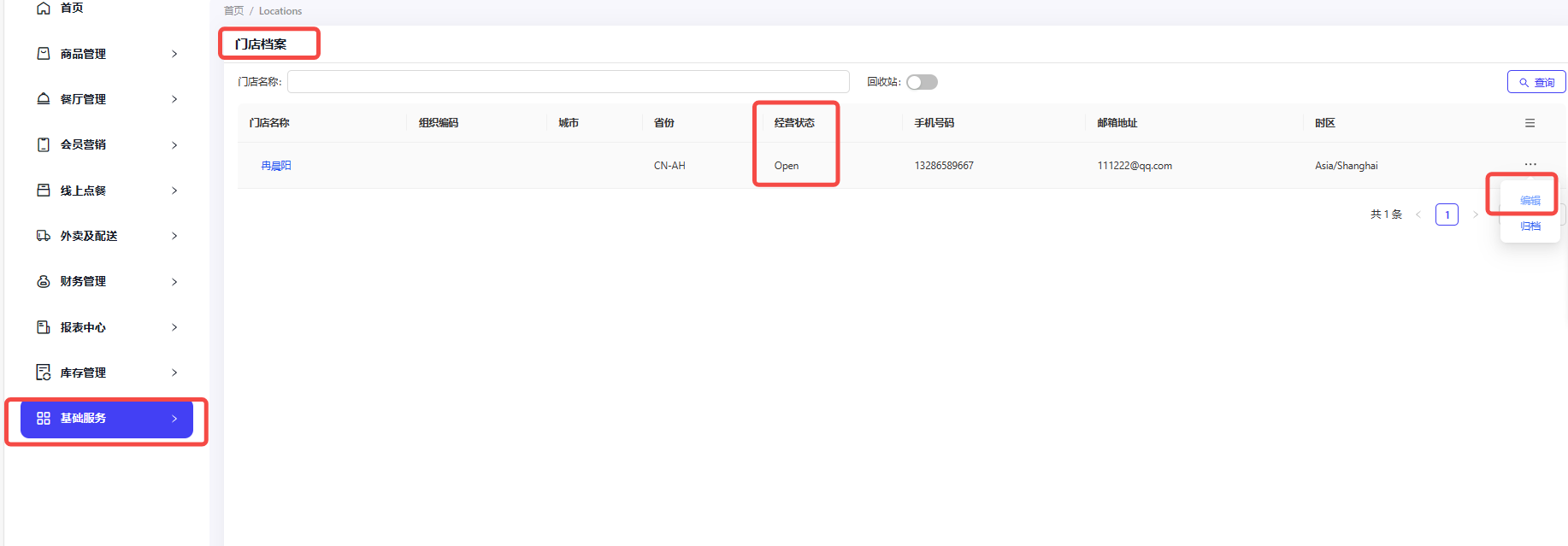Viewport: 1568px width, 546px height.
Task: Open 会员营销 menu label
Action: pos(83,144)
